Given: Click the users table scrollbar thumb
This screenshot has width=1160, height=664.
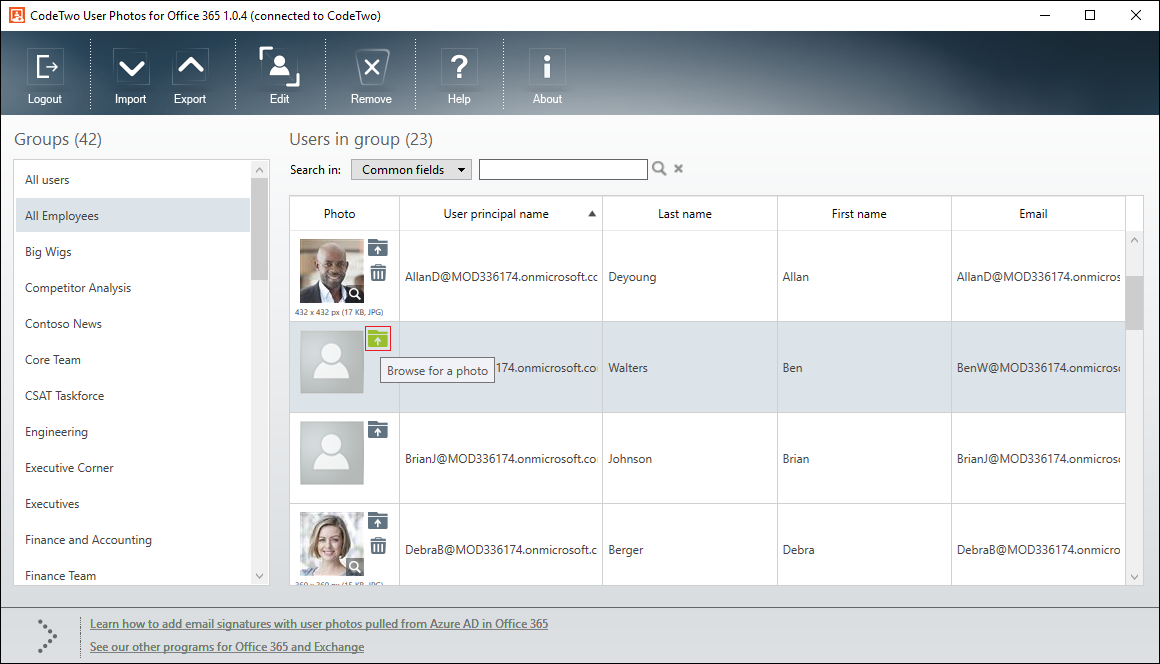Looking at the screenshot, I should [x=1134, y=302].
